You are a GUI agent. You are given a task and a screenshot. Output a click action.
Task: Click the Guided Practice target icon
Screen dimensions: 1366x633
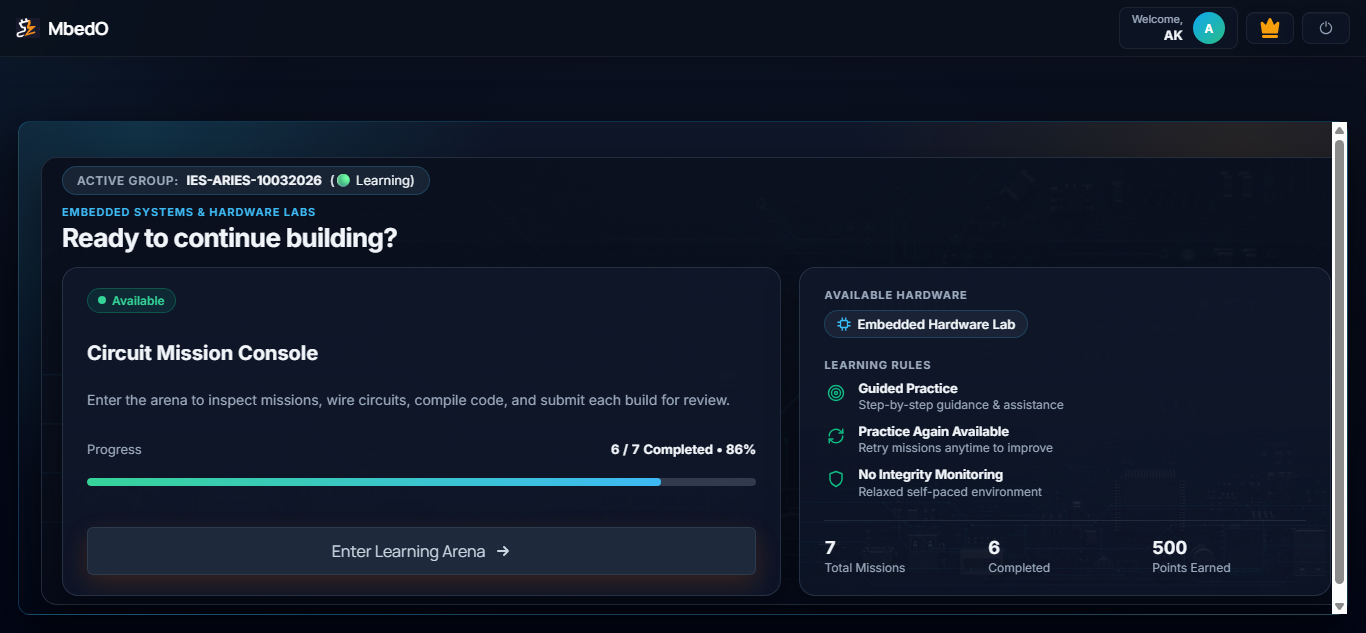(x=836, y=394)
